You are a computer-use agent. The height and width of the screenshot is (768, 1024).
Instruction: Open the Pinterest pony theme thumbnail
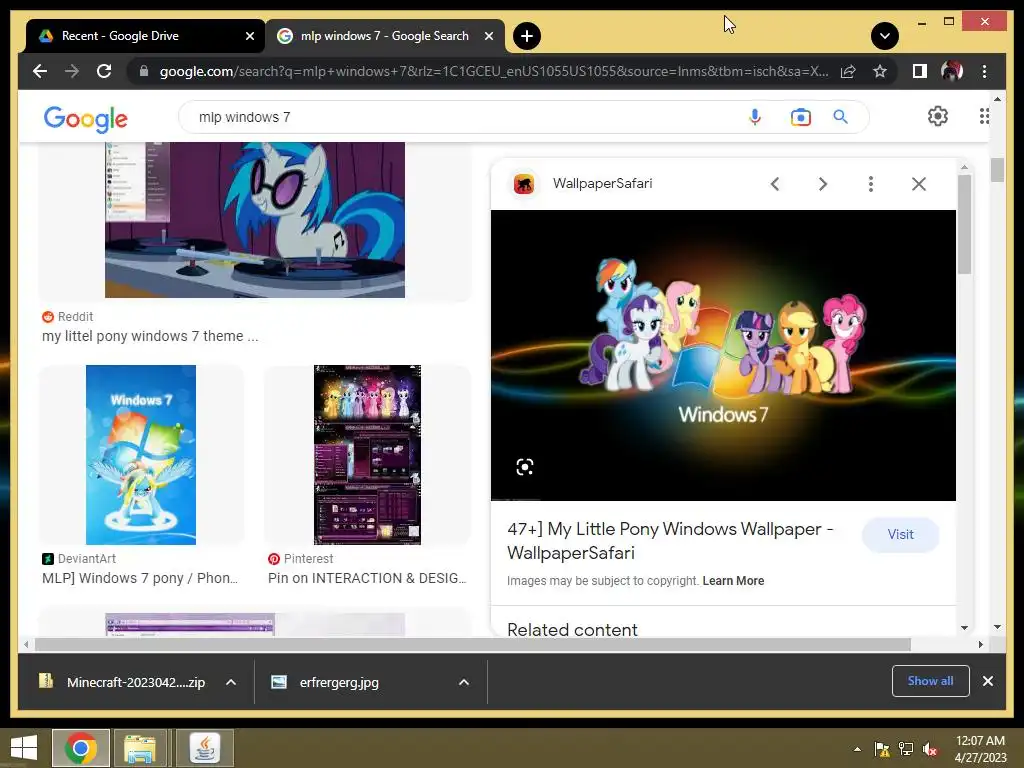point(368,455)
